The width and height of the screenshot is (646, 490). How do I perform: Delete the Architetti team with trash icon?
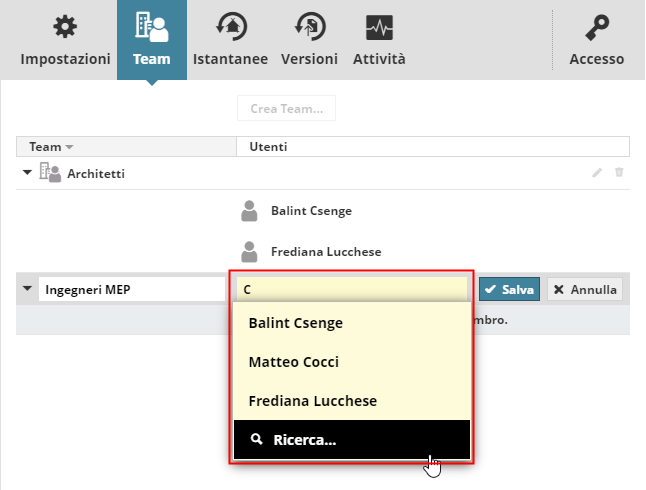coord(619,173)
